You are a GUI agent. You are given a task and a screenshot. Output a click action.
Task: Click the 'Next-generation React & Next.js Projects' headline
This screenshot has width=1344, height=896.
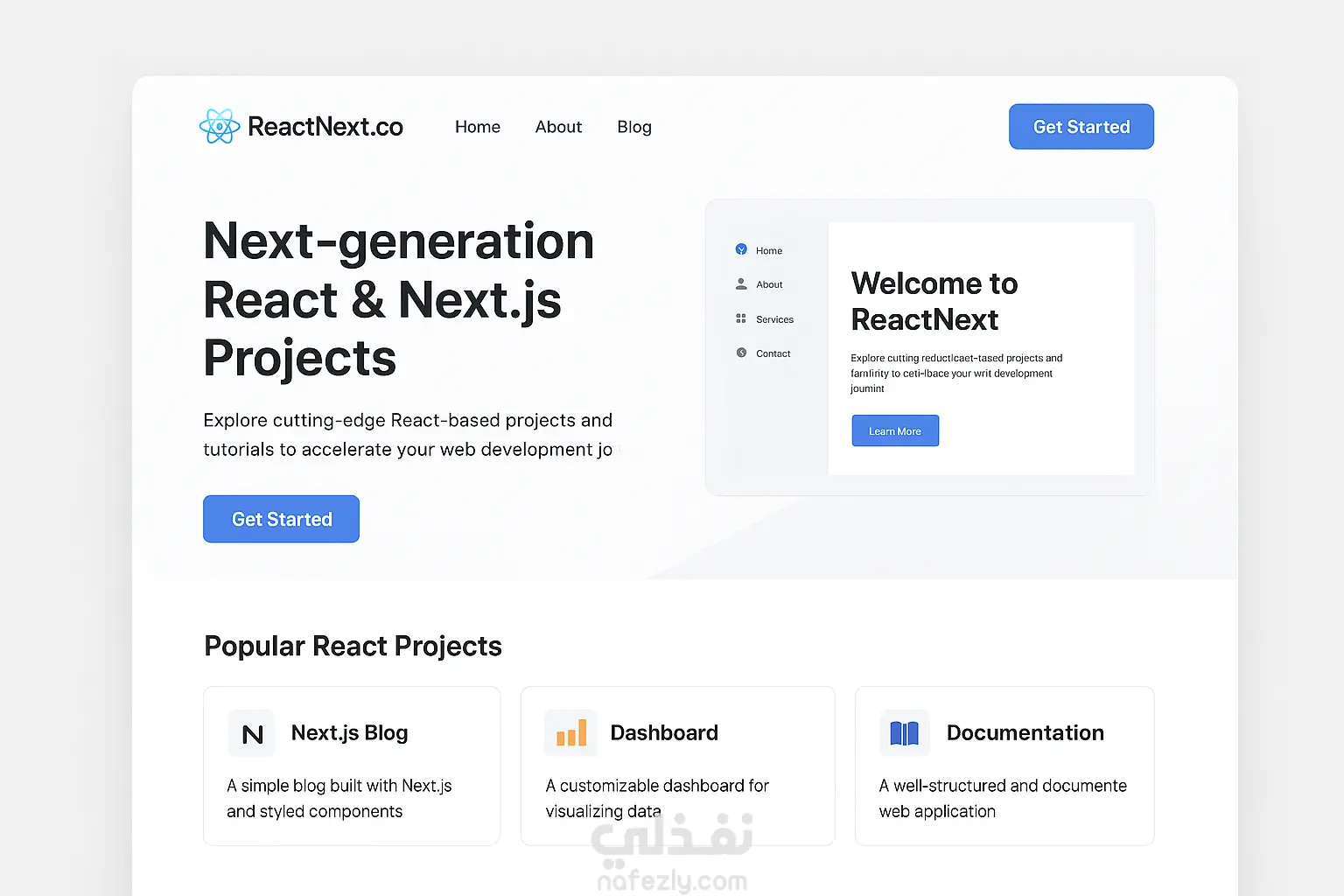398,299
